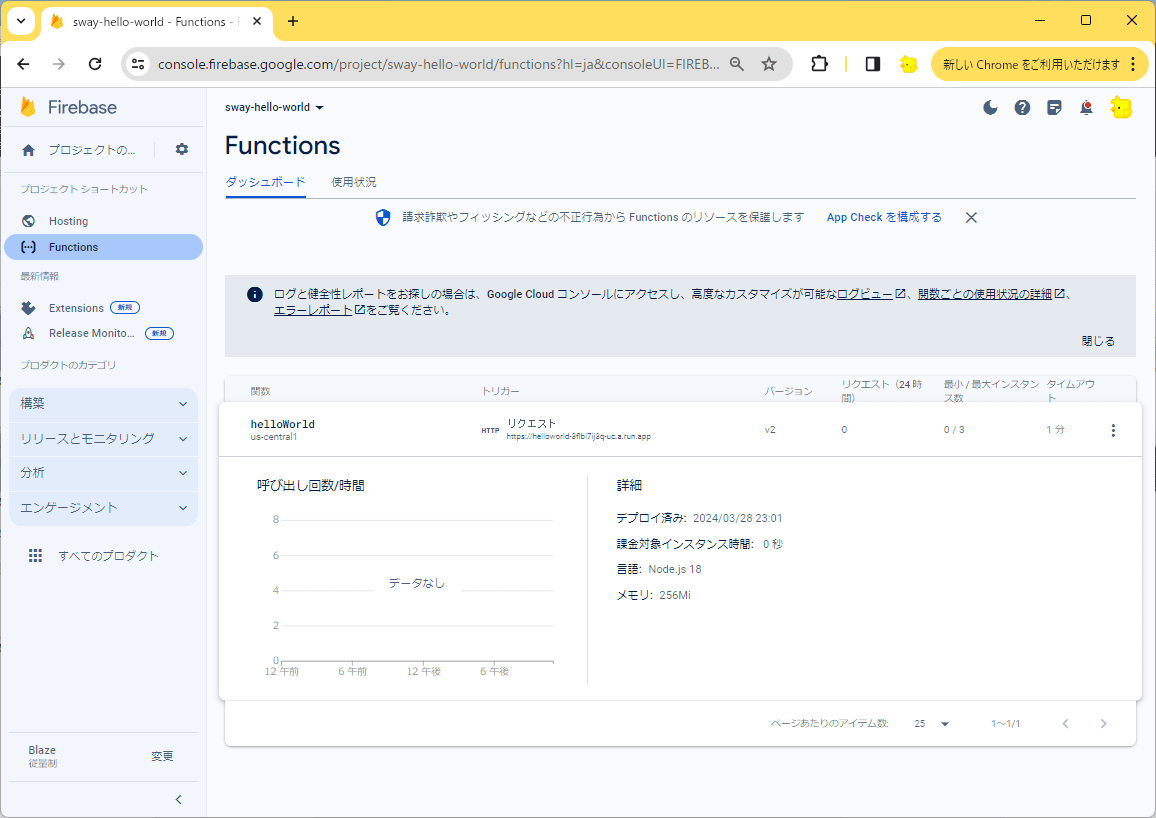
Task: Open the Firebase account avatar
Action: pyautogui.click(x=1121, y=108)
